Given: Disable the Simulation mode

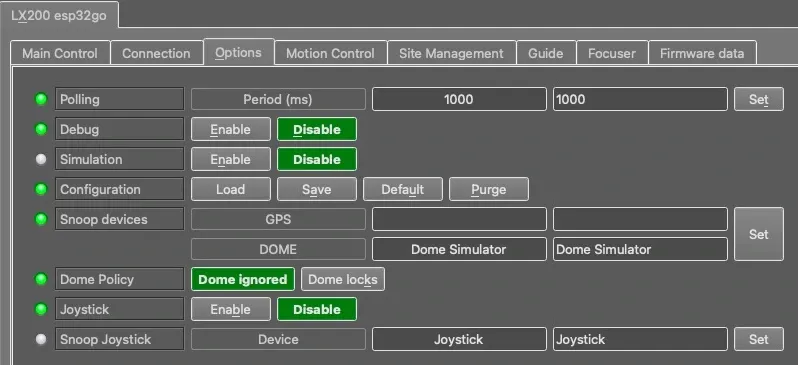Looking at the screenshot, I should 317,159.
